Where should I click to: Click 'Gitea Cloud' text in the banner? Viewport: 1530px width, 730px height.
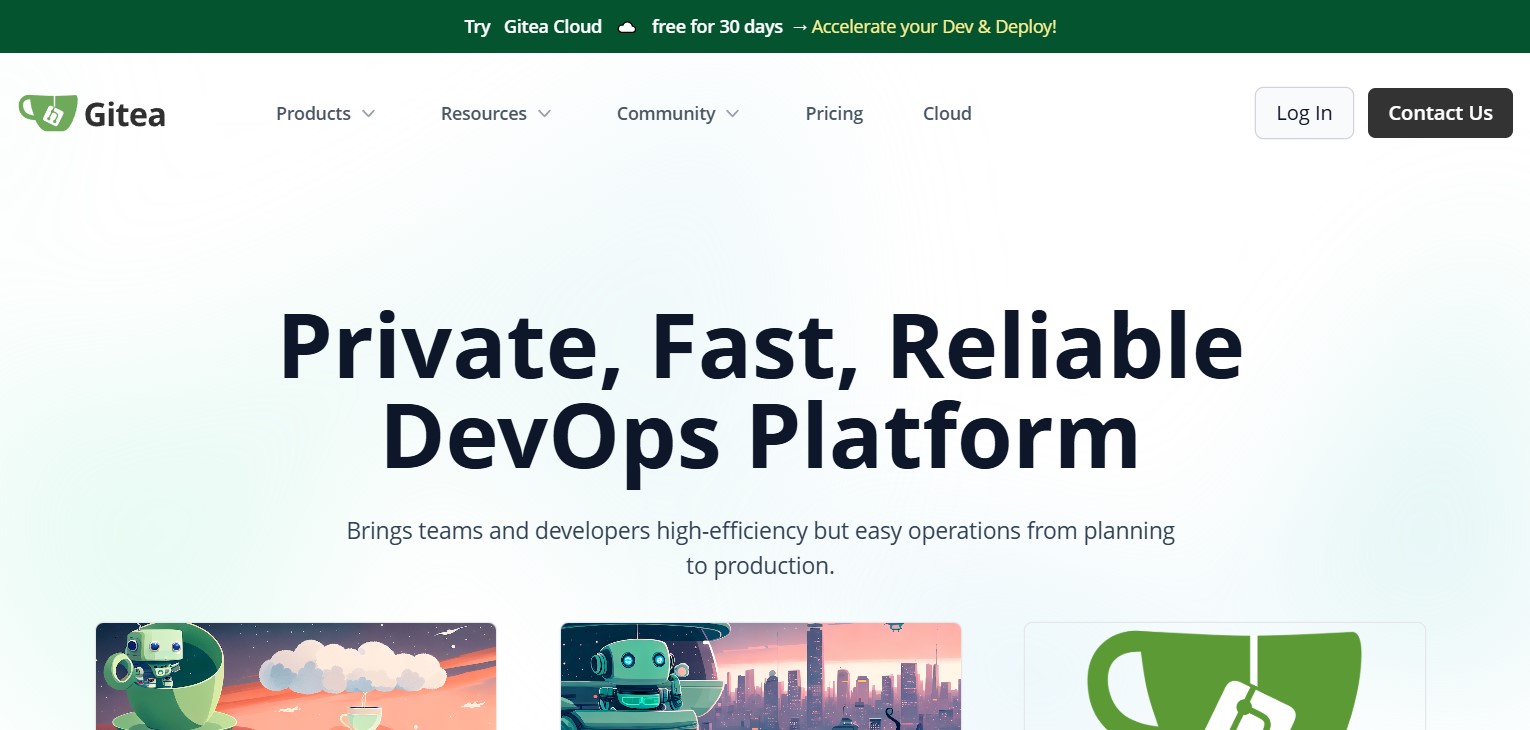552,27
